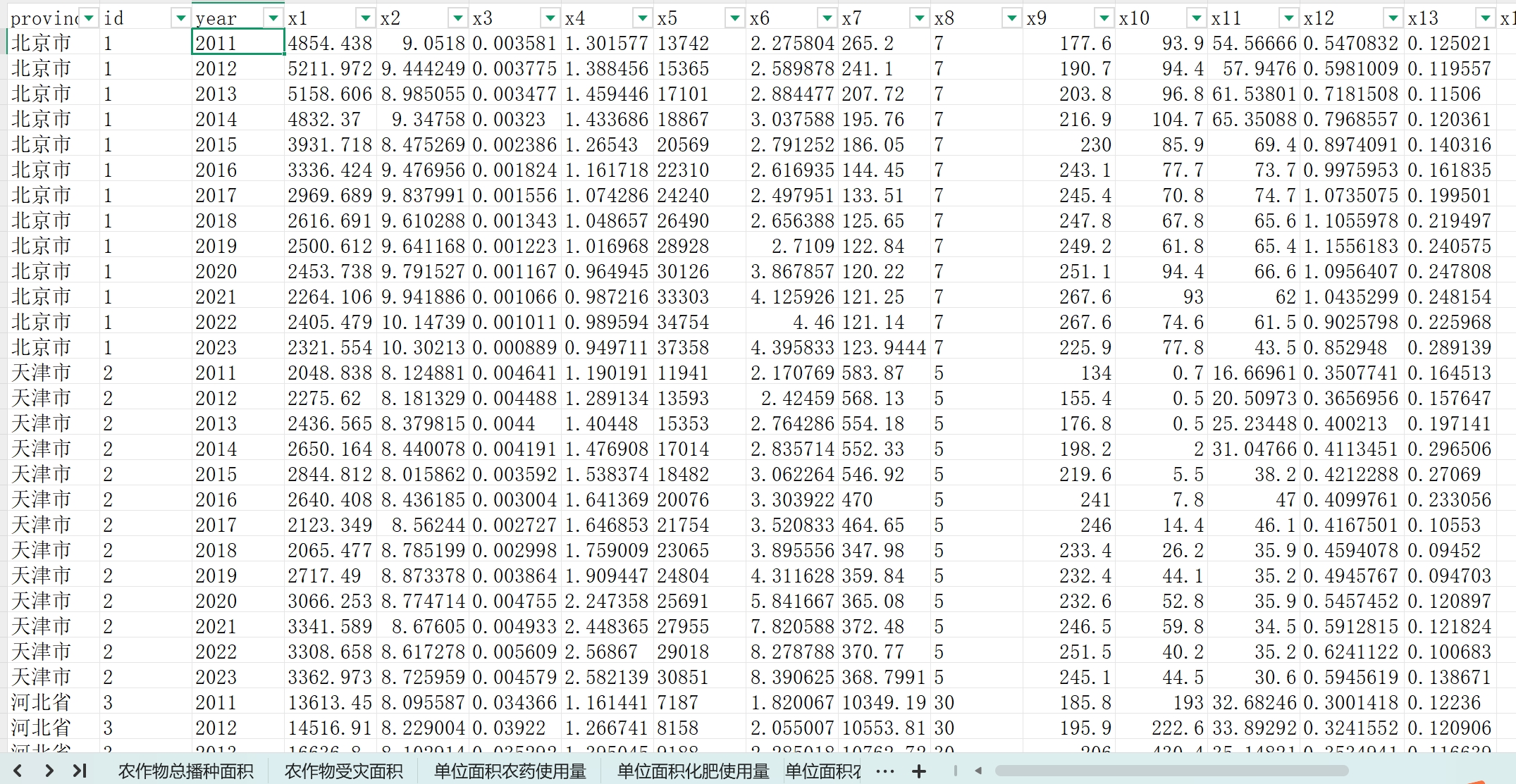Switch to 农作物受灾面积 sheet tab
Viewport: 1516px width, 784px height.
pos(343,771)
